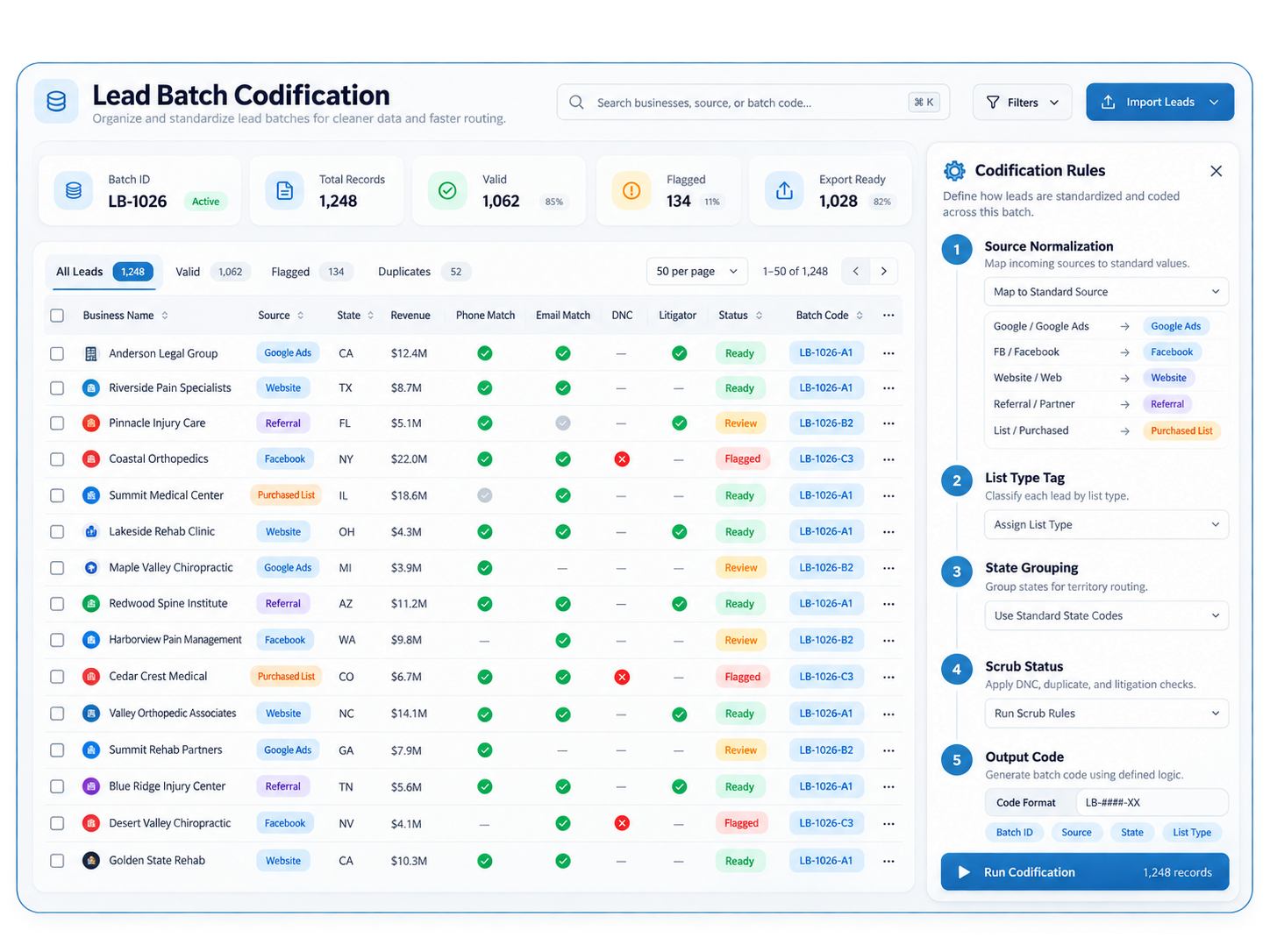Open row menu for Coastal Orthopedics
This screenshot has height=952, width=1270.
[x=888, y=459]
